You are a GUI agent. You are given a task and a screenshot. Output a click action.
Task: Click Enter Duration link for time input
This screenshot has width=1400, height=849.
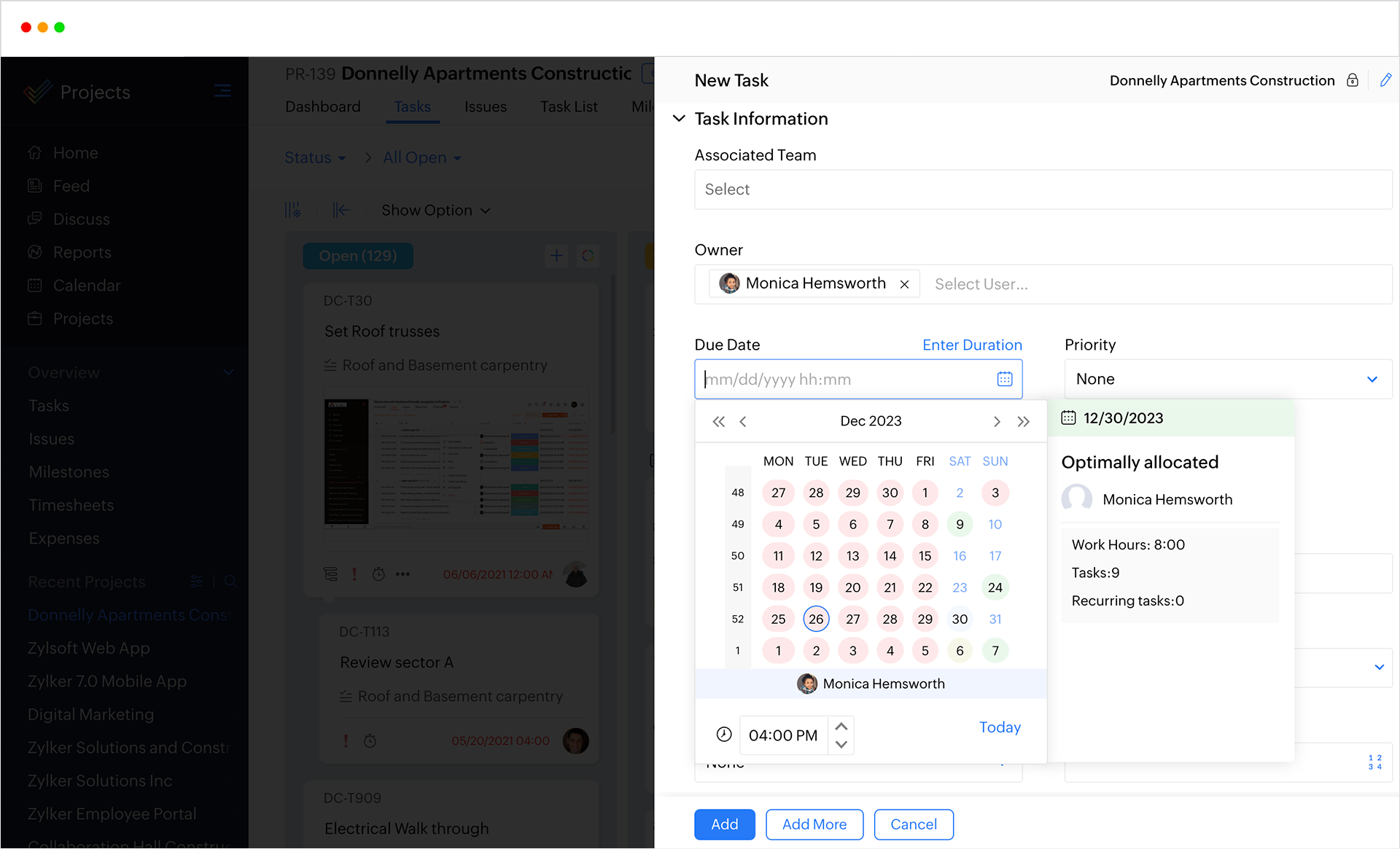point(973,345)
